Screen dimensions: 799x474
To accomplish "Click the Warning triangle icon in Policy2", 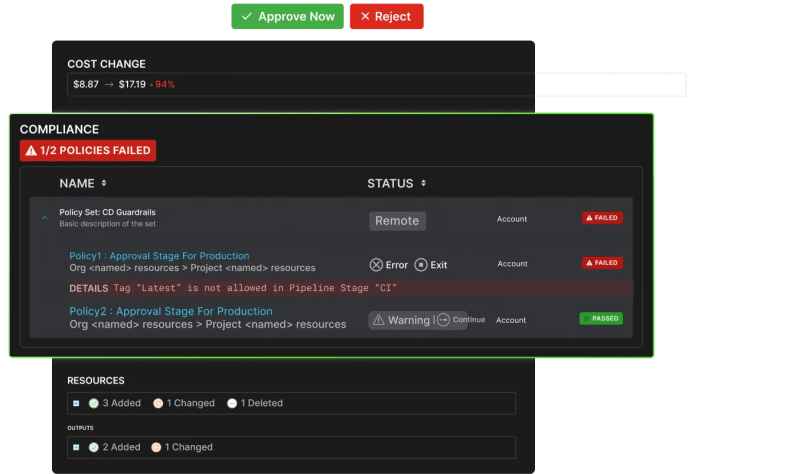I will pyautogui.click(x=379, y=320).
